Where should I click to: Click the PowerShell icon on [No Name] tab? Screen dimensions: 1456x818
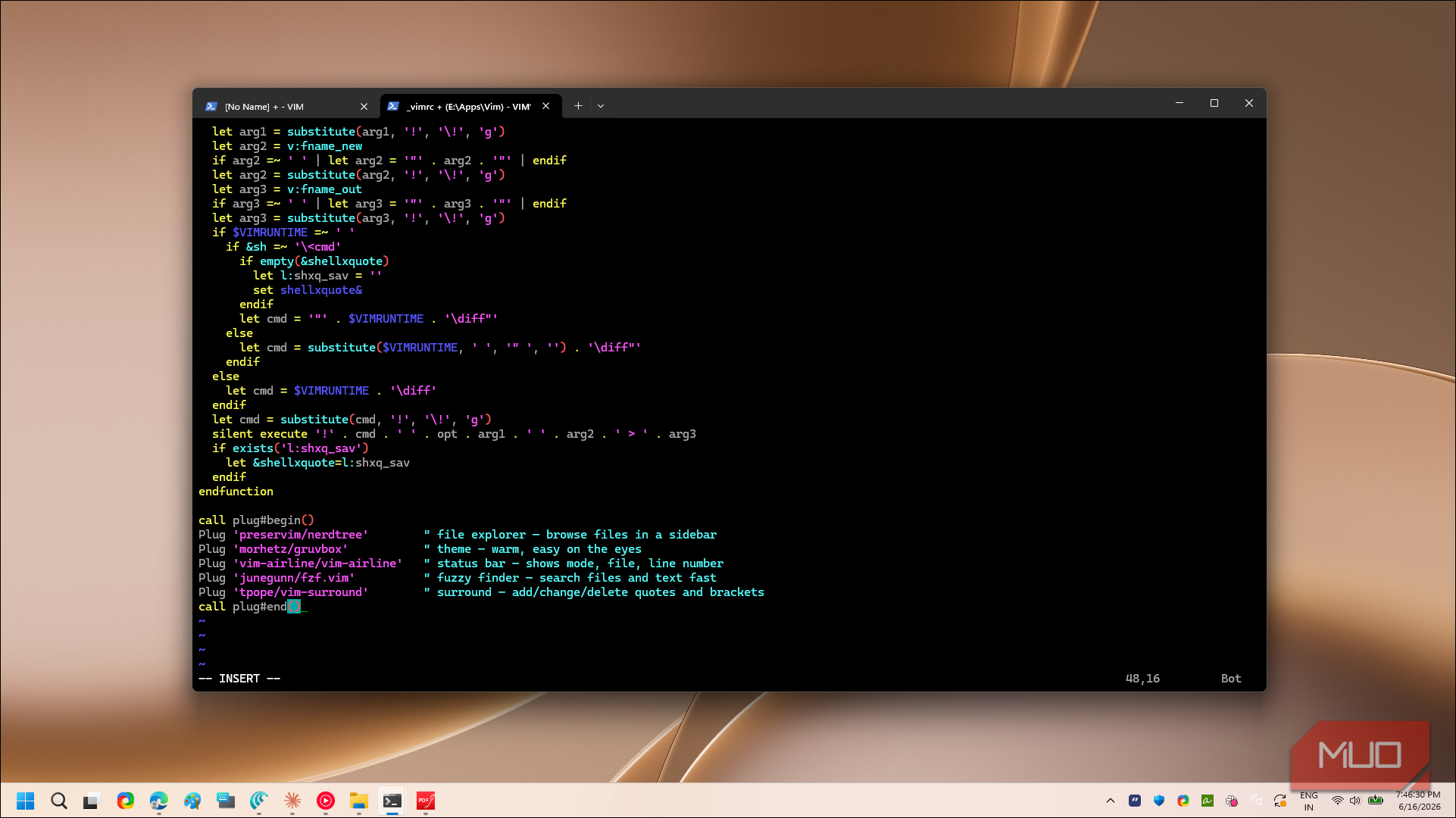(211, 107)
